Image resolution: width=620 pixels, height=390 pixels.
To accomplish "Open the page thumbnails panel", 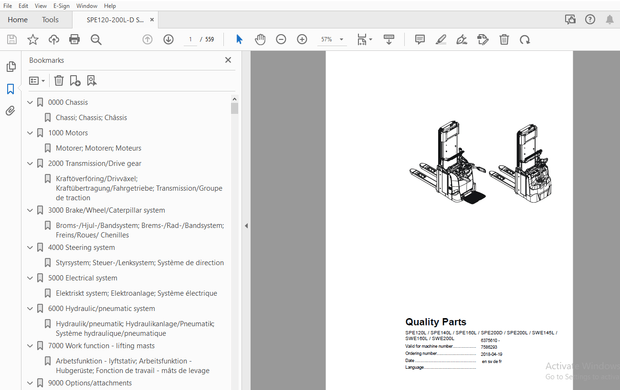I will click(11, 67).
